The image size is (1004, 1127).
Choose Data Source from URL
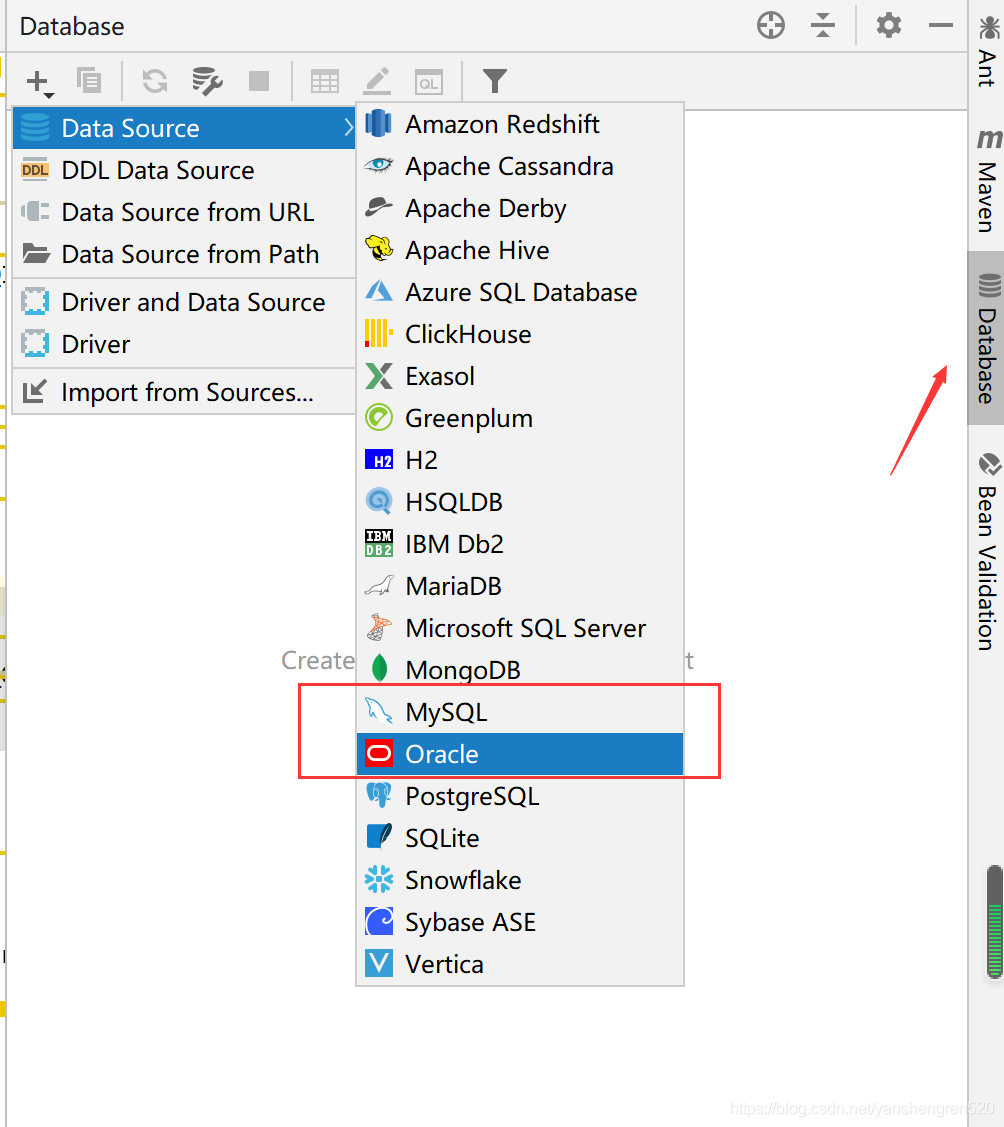[187, 212]
